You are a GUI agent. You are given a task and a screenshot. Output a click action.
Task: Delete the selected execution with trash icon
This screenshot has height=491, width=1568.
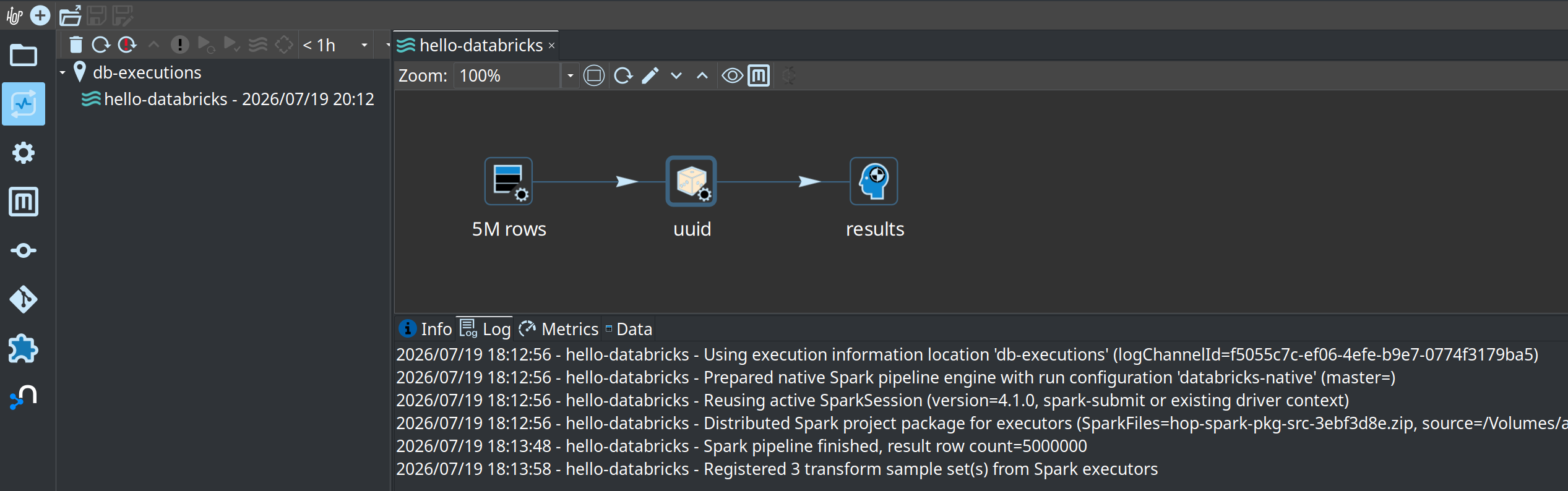pyautogui.click(x=75, y=45)
